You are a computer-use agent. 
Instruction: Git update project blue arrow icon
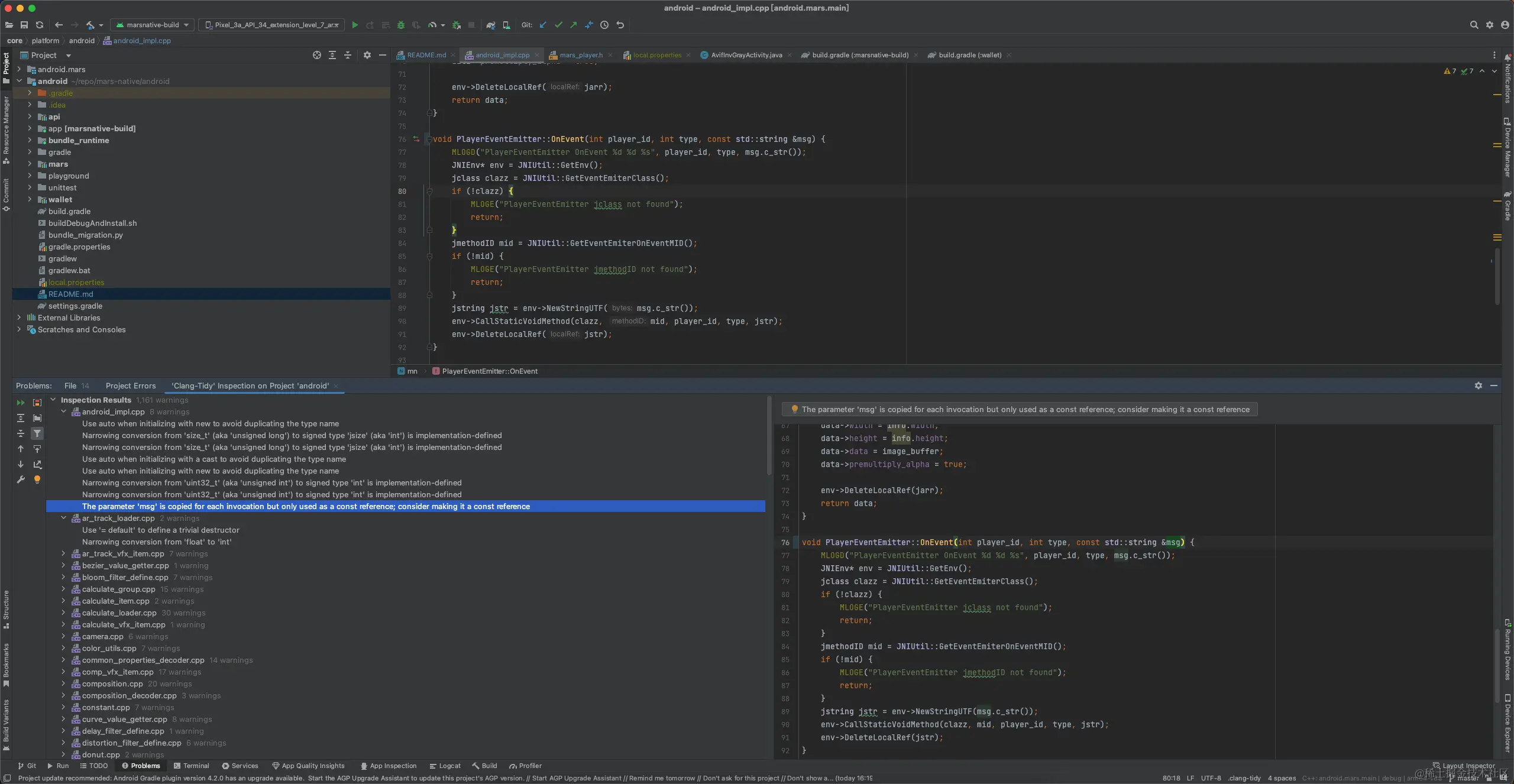(543, 25)
